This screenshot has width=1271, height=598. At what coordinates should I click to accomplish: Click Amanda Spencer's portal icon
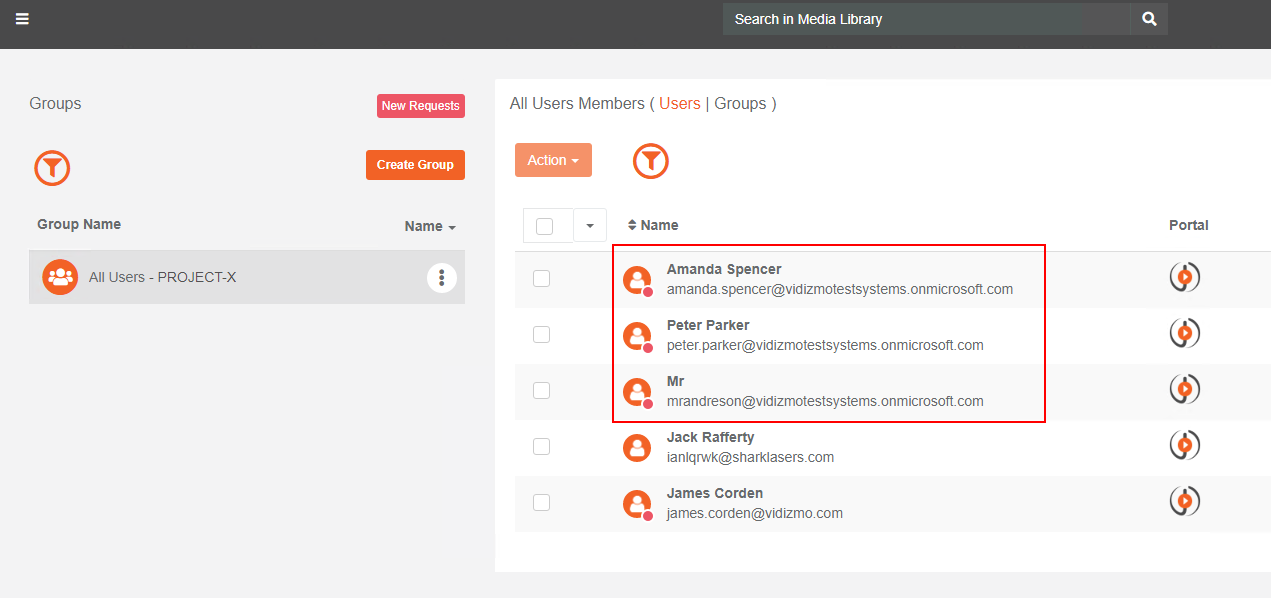coord(1184,277)
